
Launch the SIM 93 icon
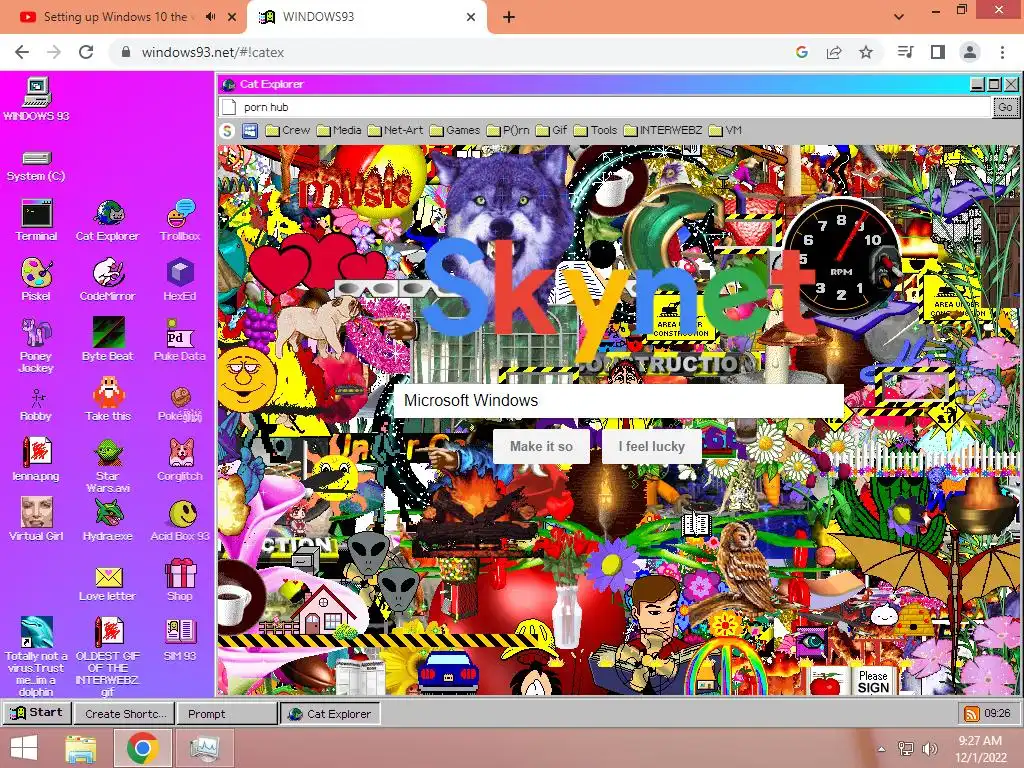[180, 640]
